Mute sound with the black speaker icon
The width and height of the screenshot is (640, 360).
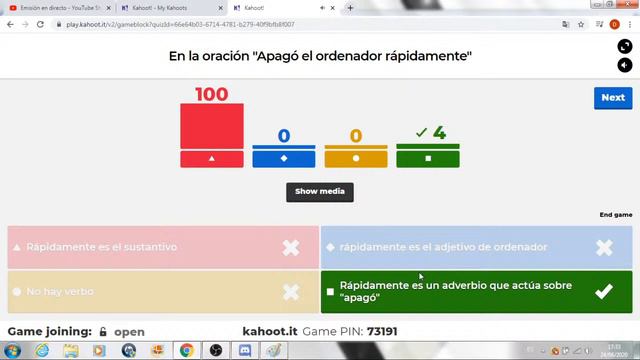(624, 65)
